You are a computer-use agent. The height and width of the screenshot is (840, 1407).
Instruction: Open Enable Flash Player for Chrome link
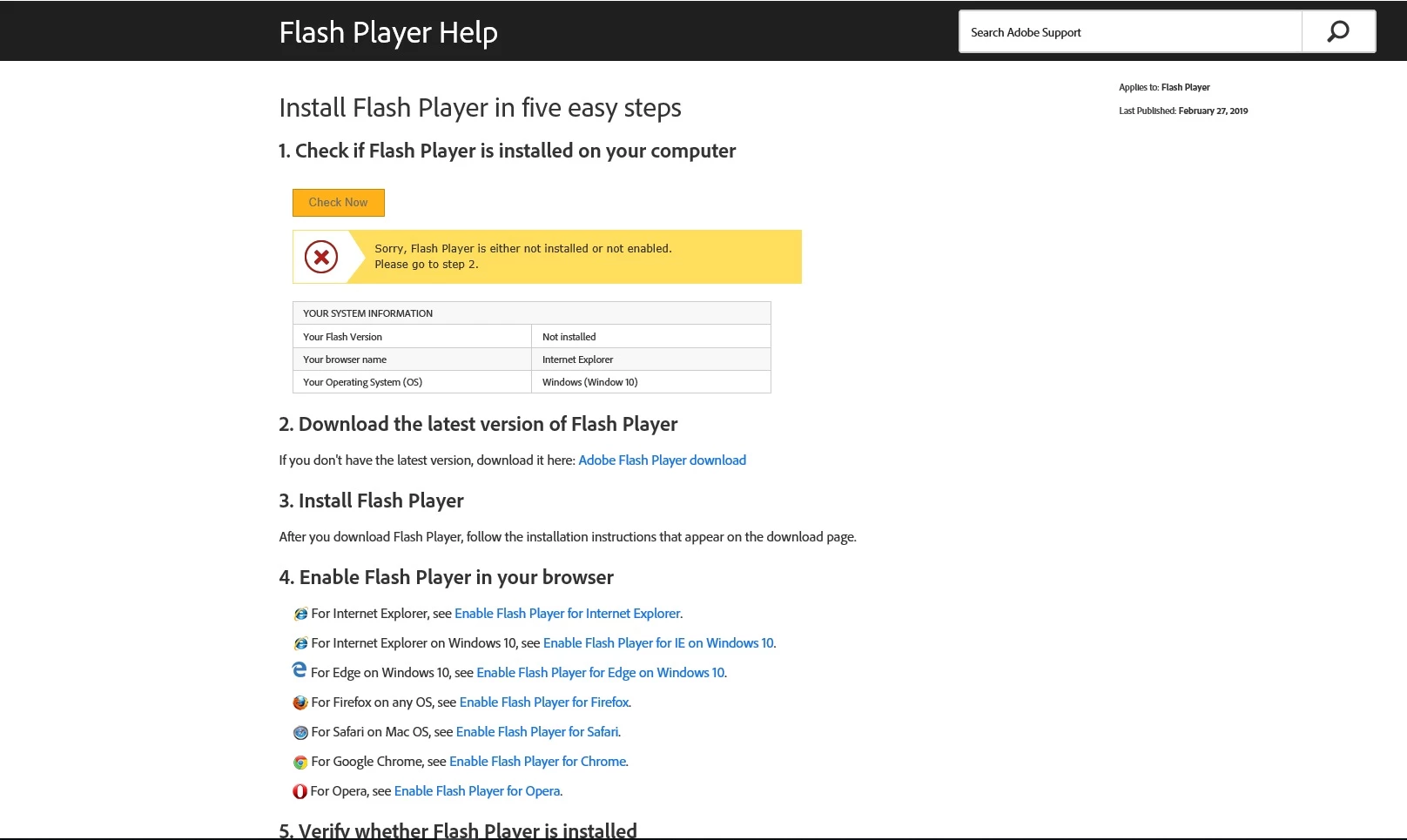point(537,761)
